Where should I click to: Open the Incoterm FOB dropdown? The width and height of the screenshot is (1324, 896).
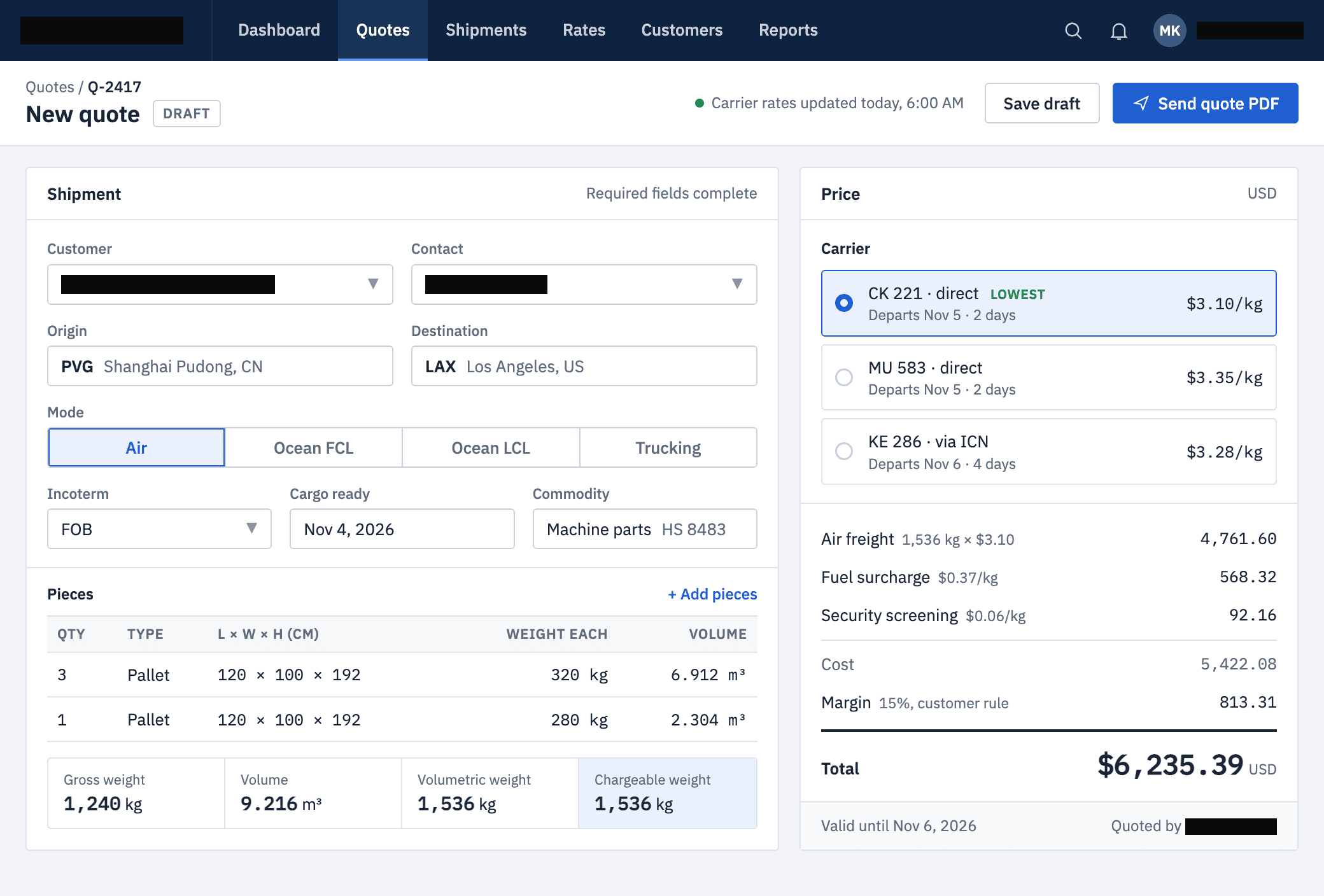[x=159, y=529]
